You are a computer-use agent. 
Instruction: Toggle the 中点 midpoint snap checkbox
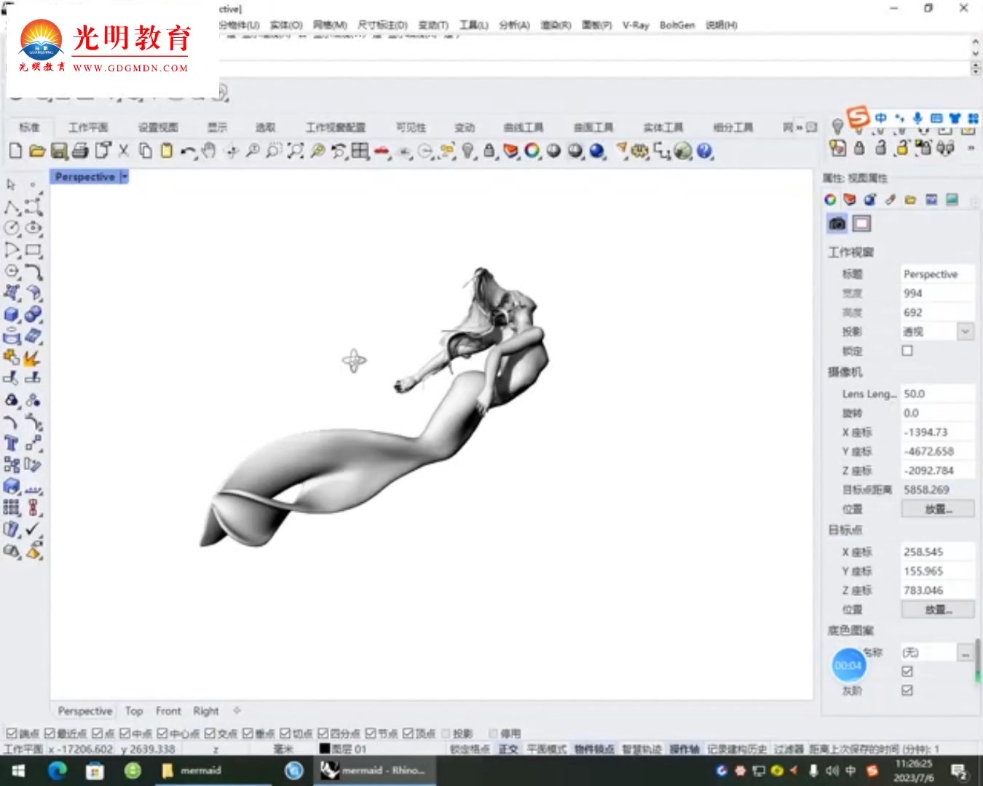pyautogui.click(x=127, y=732)
